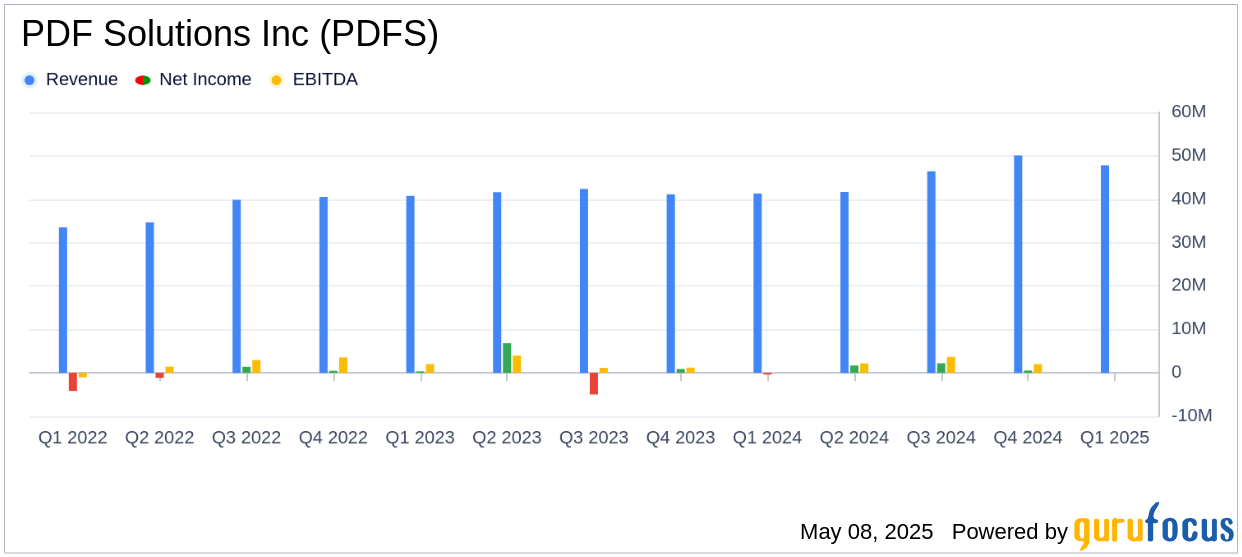
Task: Click the Q1 2024 axis label
Action: 767,438
